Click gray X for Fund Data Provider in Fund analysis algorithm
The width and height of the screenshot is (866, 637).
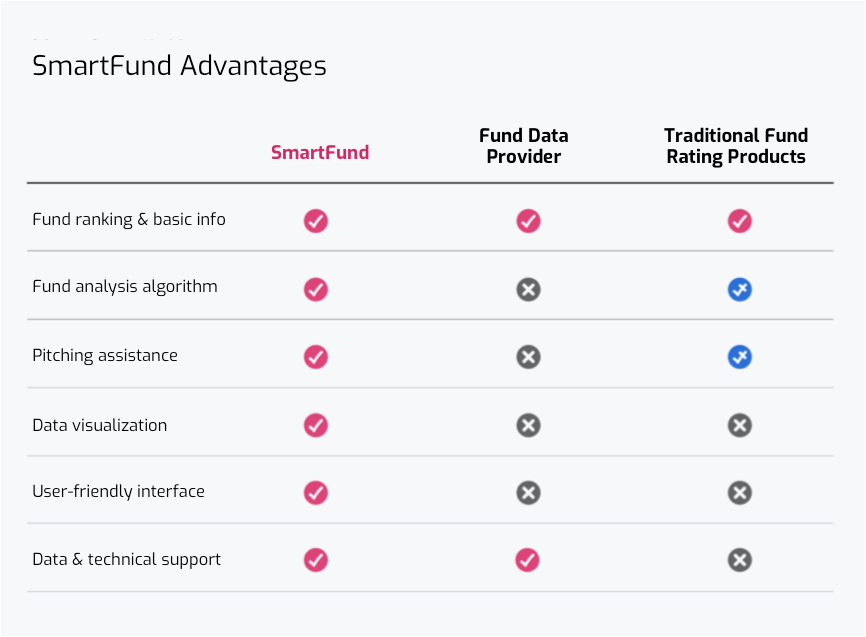click(x=529, y=289)
